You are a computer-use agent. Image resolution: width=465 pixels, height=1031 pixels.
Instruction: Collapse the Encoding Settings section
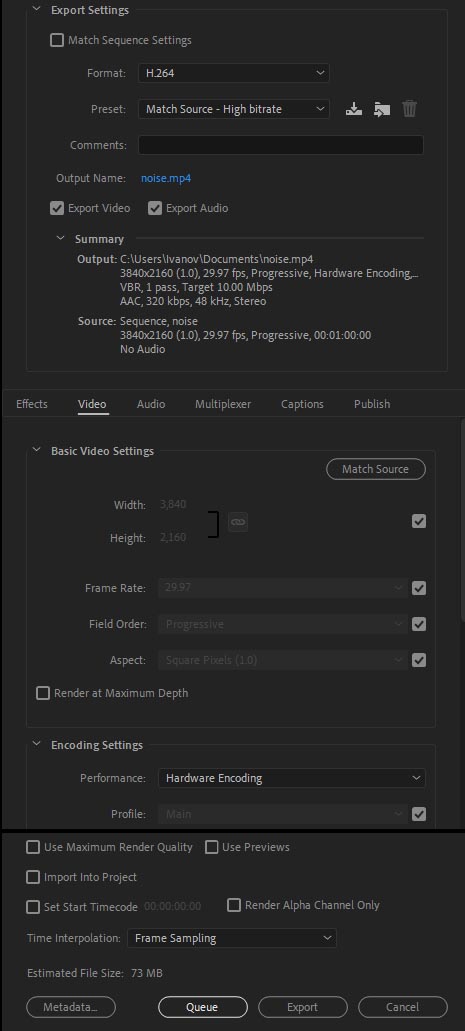click(36, 745)
